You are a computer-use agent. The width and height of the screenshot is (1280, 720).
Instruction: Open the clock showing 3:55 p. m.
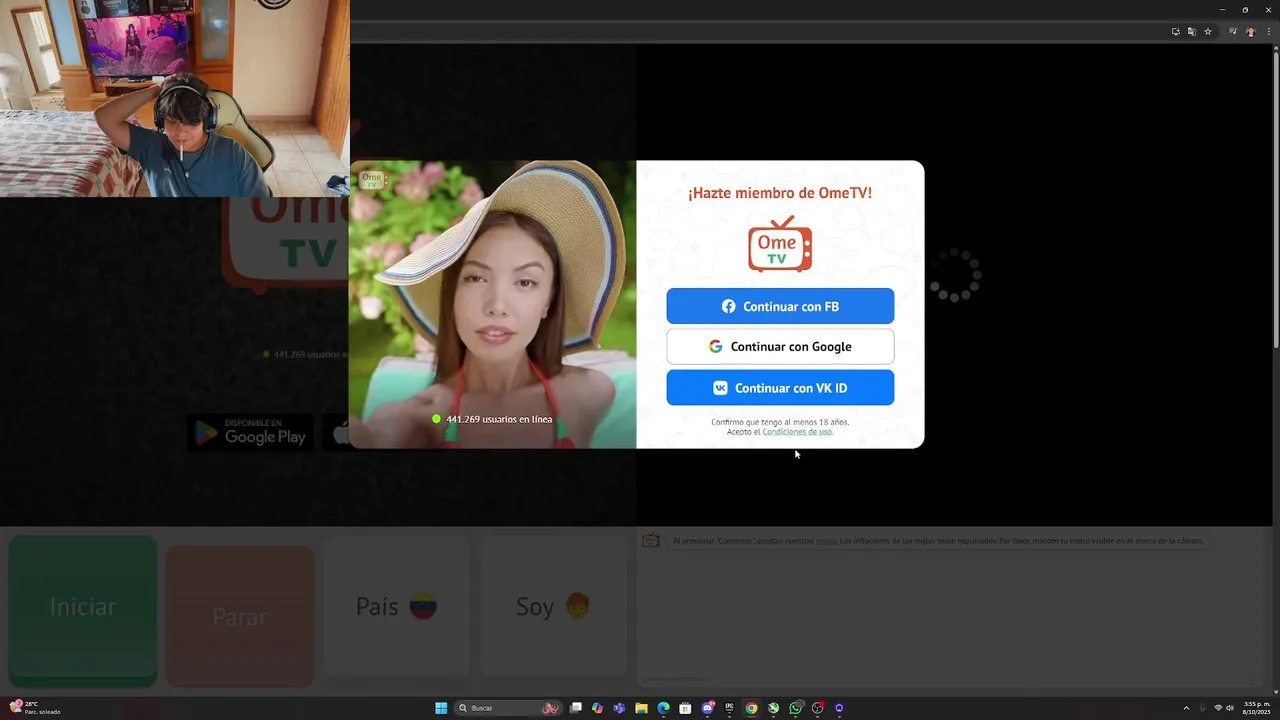click(x=1257, y=708)
